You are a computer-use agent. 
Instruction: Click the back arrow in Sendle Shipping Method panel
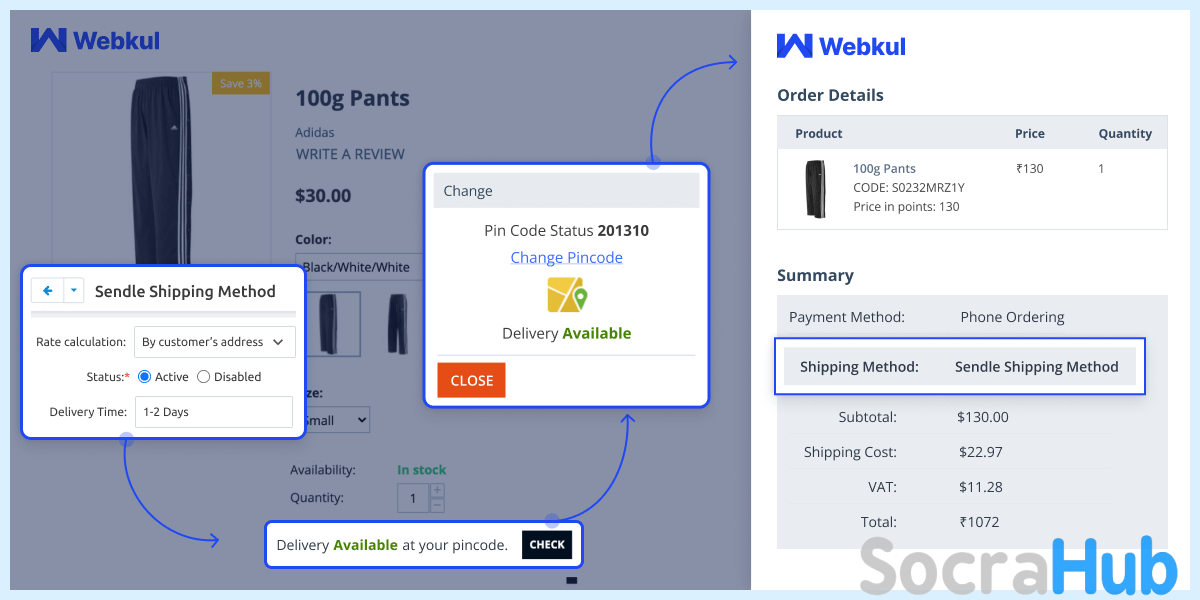(x=48, y=291)
